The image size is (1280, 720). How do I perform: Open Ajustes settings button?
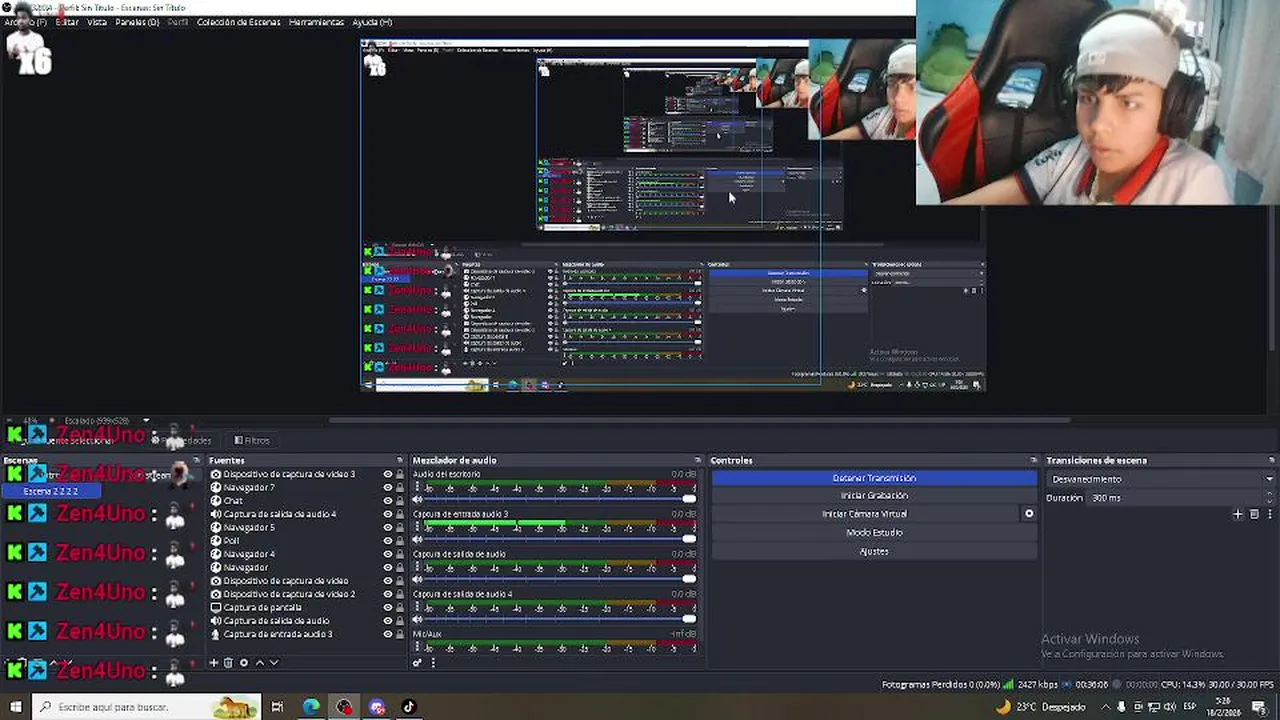874,551
